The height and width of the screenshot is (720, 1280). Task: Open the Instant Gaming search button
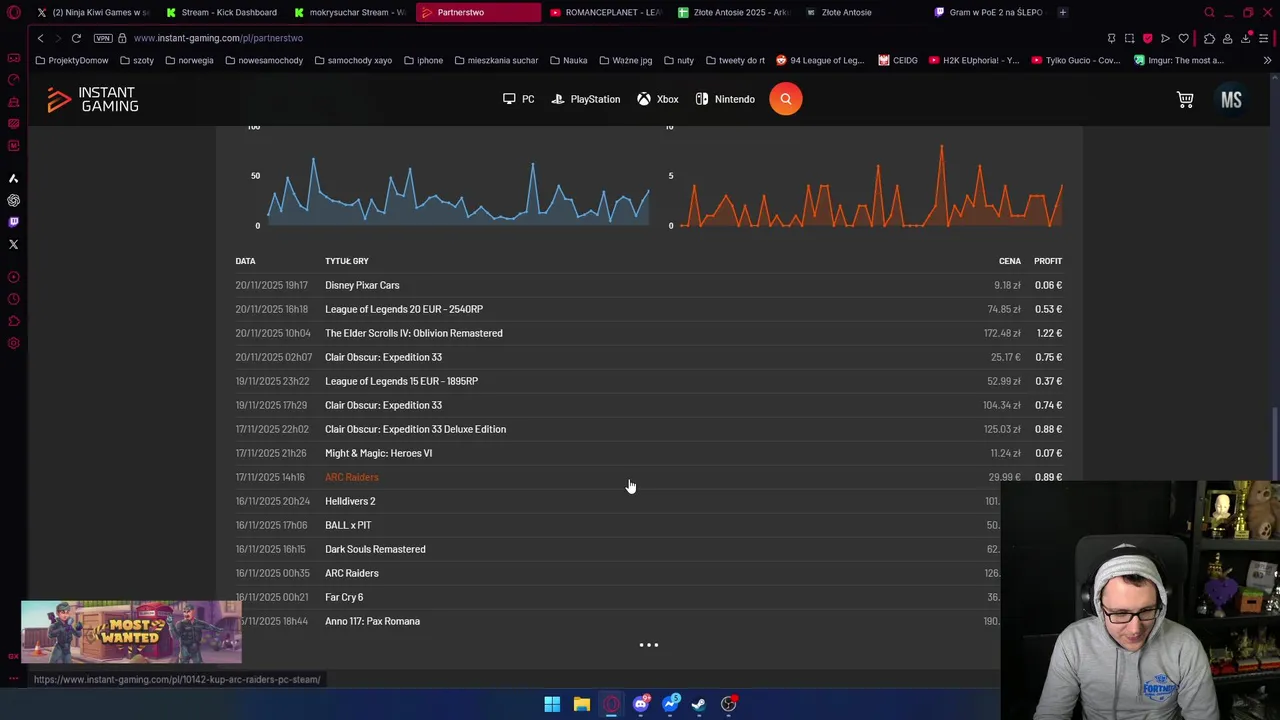786,99
